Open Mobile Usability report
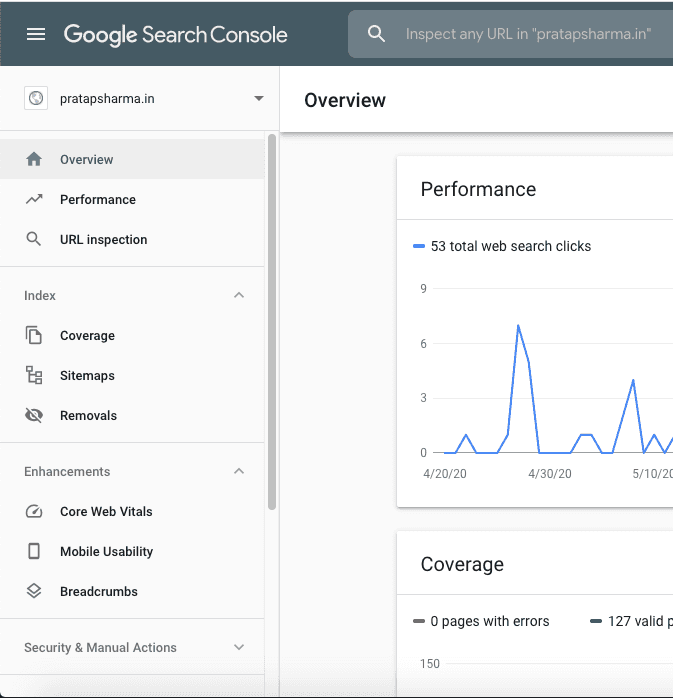Image resolution: width=673 pixels, height=698 pixels. (132, 551)
